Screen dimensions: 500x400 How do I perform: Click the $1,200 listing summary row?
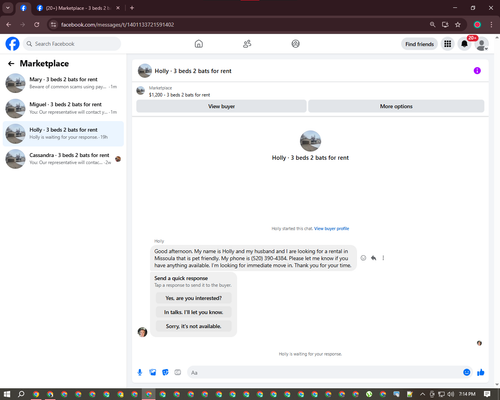click(310, 91)
